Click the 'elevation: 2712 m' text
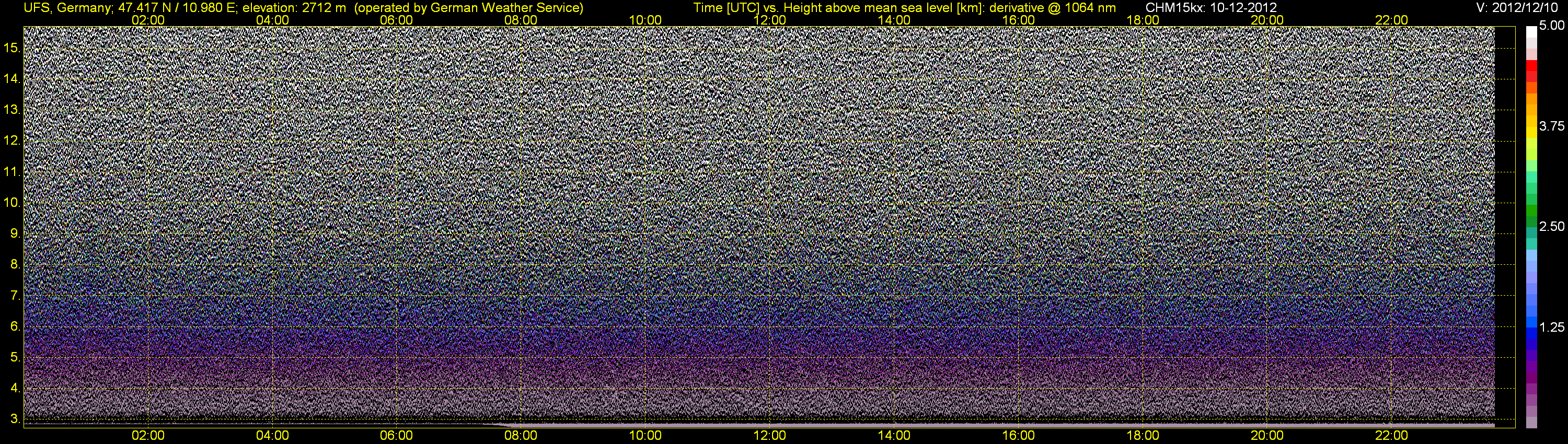The width and height of the screenshot is (1568, 444). tap(294, 8)
